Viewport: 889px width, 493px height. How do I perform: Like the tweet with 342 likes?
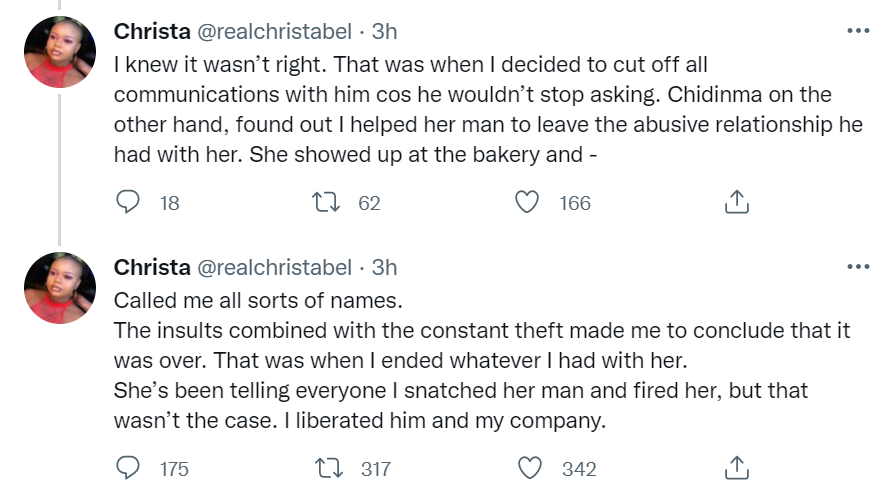(x=530, y=468)
